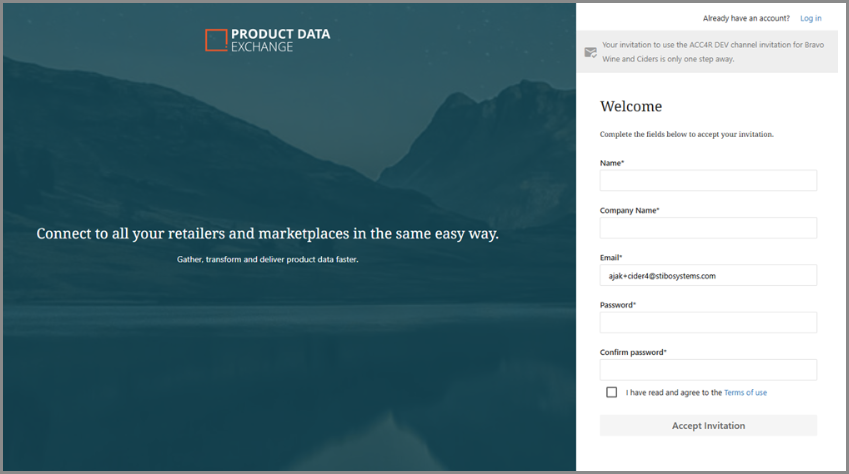Click the Welcome heading

(x=631, y=107)
